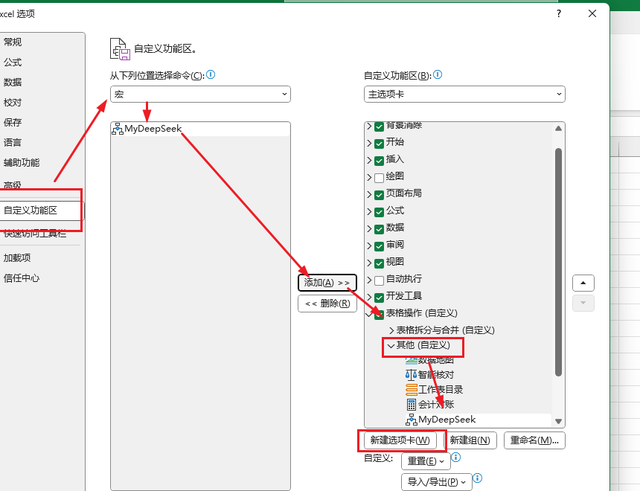
Task: Click the move down arrow button
Action: click(583, 303)
